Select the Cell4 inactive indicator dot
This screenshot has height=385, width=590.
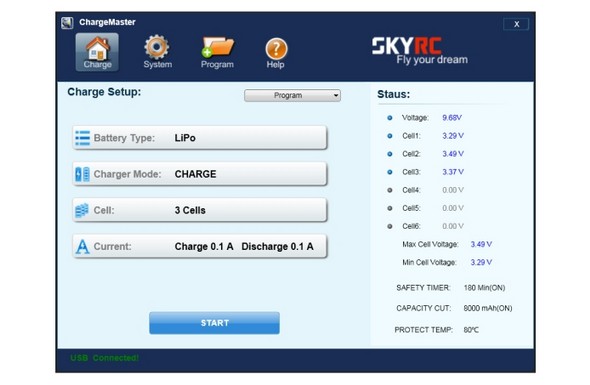[390, 190]
